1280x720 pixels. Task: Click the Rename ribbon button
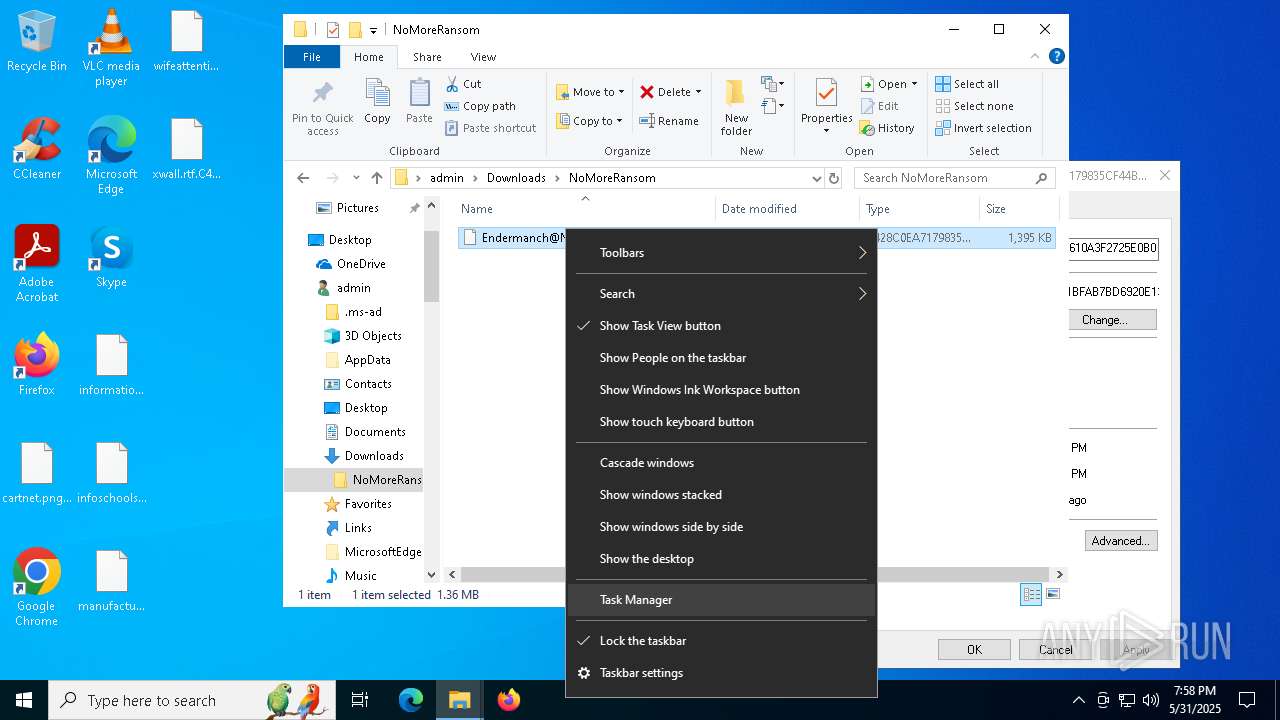[669, 121]
